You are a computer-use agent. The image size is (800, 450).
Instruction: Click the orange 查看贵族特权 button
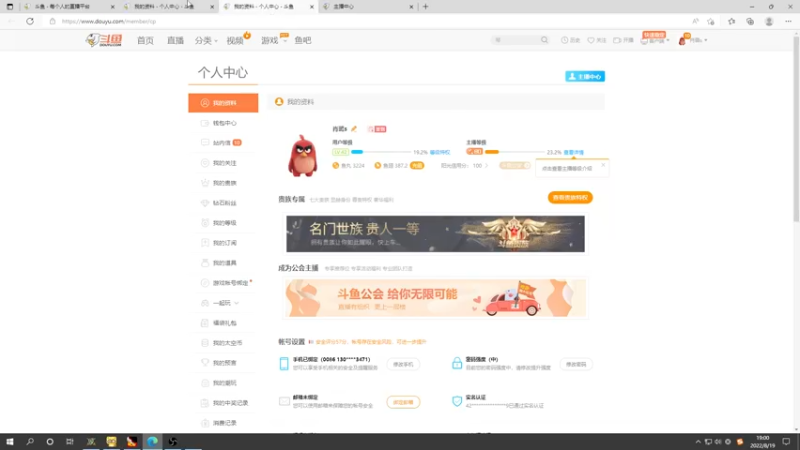tap(570, 197)
